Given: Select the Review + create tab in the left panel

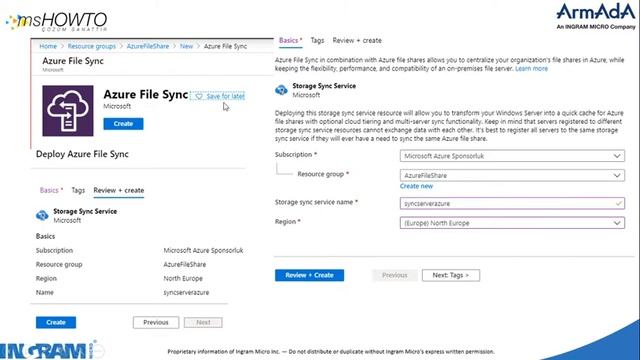Looking at the screenshot, I should (118, 190).
